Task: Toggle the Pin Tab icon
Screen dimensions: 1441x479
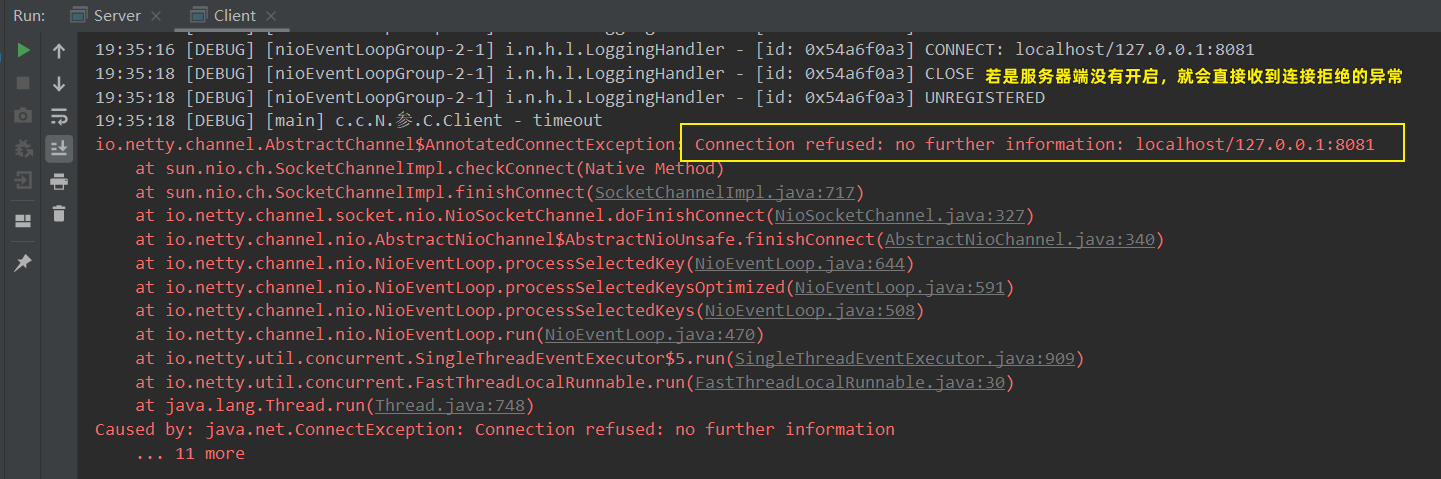Action: 23,262
